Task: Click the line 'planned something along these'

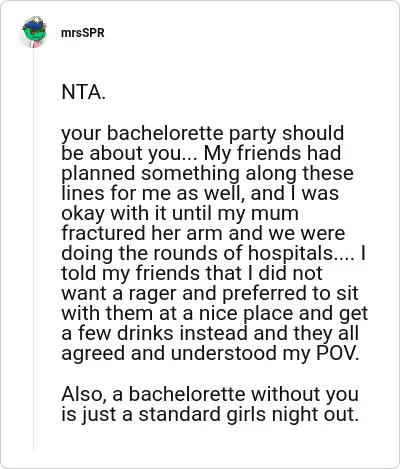Action: click(x=207, y=174)
